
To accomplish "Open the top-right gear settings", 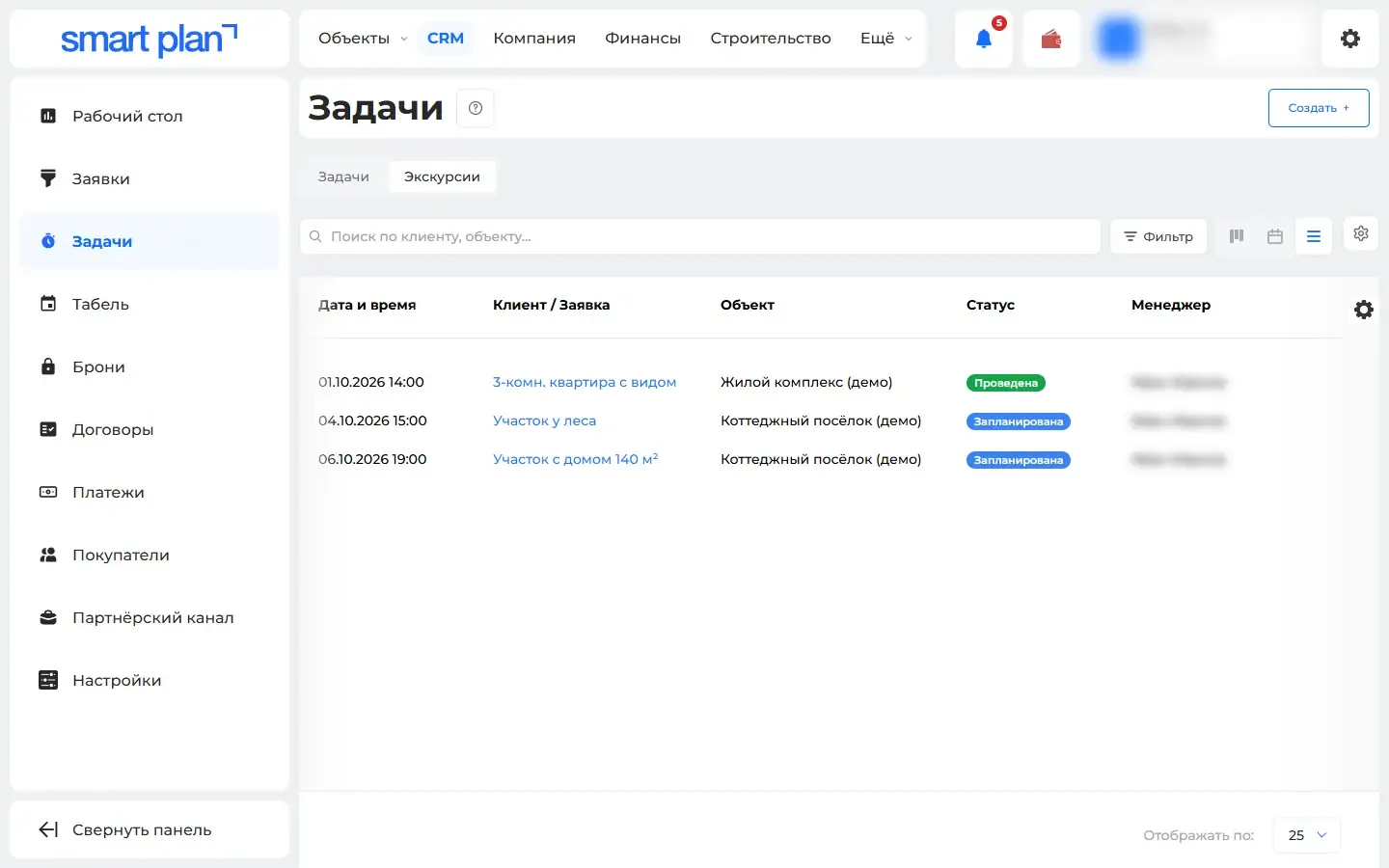I will pos(1350,39).
